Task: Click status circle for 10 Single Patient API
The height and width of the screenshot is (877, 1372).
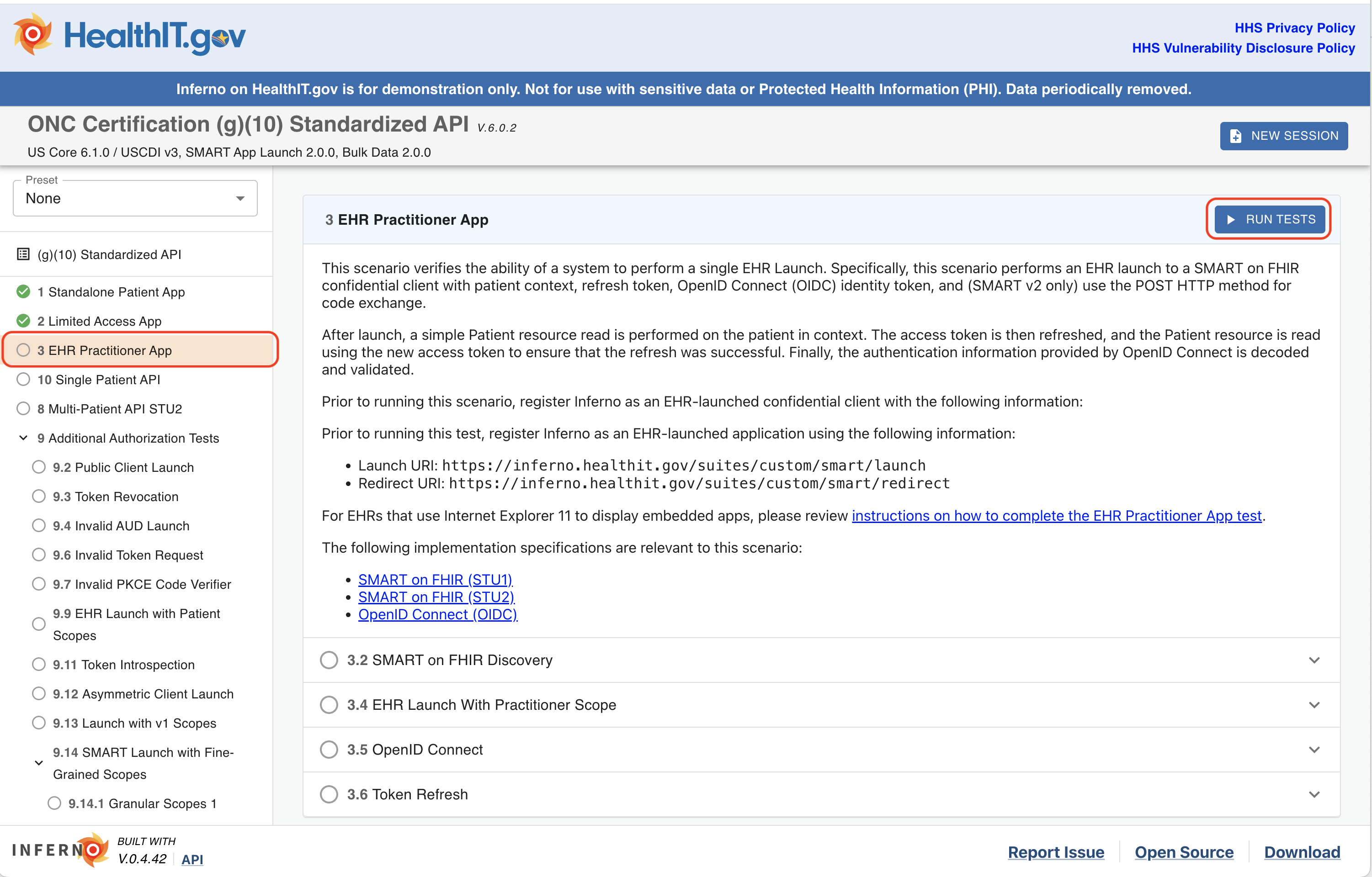Action: point(23,379)
